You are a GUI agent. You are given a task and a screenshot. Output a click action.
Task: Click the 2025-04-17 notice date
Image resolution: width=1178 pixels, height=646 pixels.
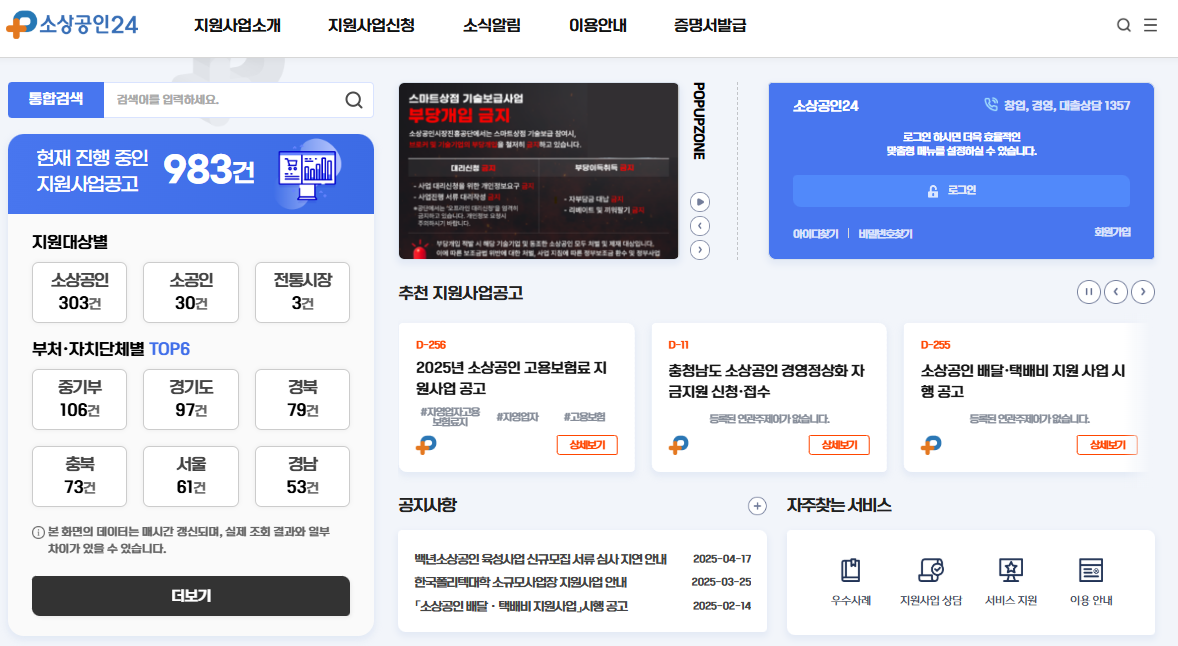pyautogui.click(x=722, y=559)
